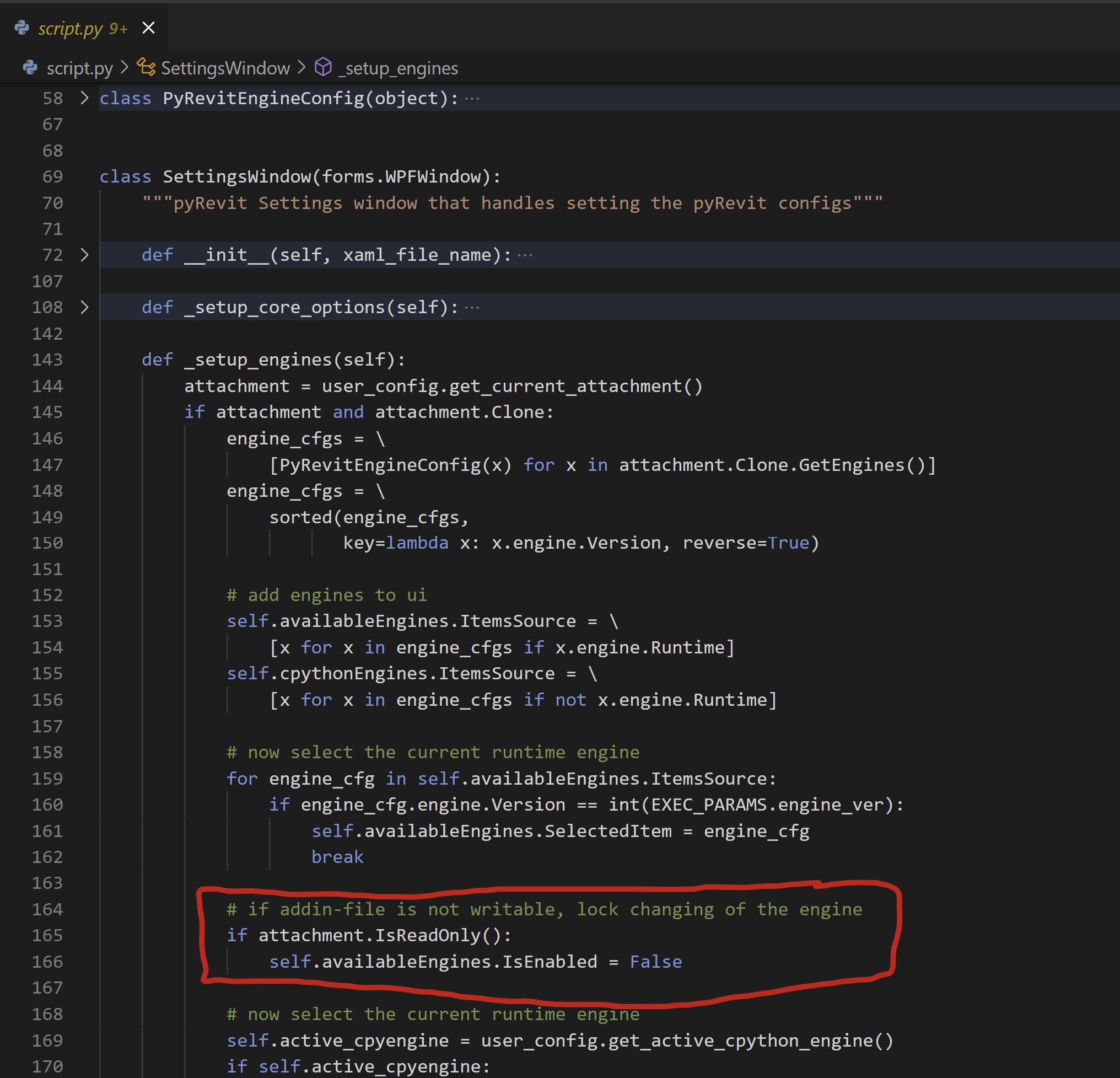
Task: Expand the folded PyRevitEngineConfig class on line 58
Action: pos(83,98)
